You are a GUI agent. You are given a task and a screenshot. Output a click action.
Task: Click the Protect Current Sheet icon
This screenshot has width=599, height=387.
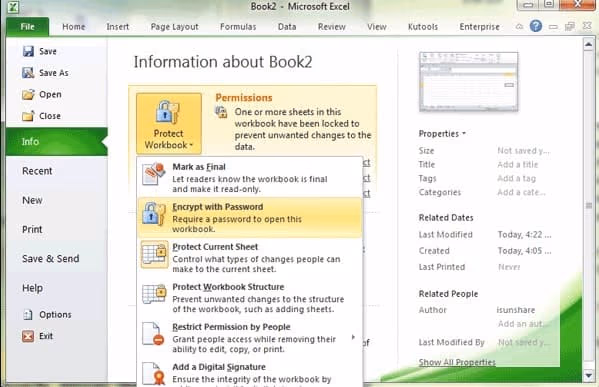pos(154,254)
